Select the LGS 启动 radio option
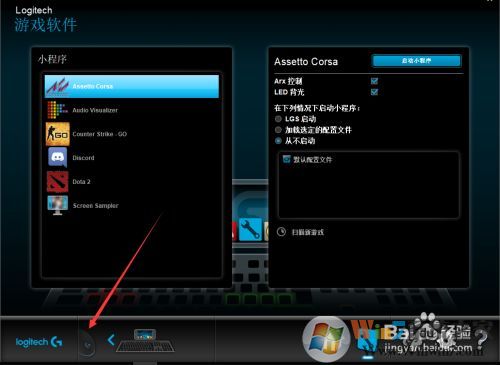This screenshot has width=500, height=365. (x=278, y=119)
